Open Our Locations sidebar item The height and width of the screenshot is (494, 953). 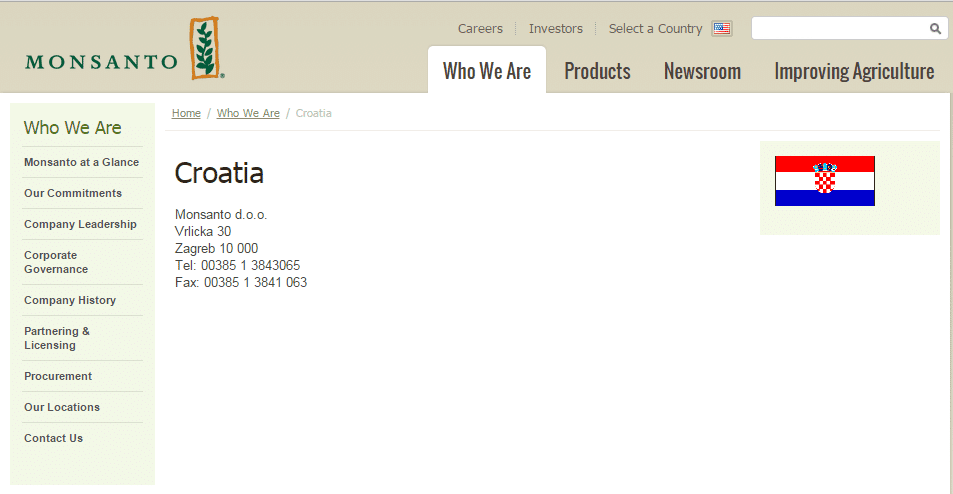pos(62,407)
